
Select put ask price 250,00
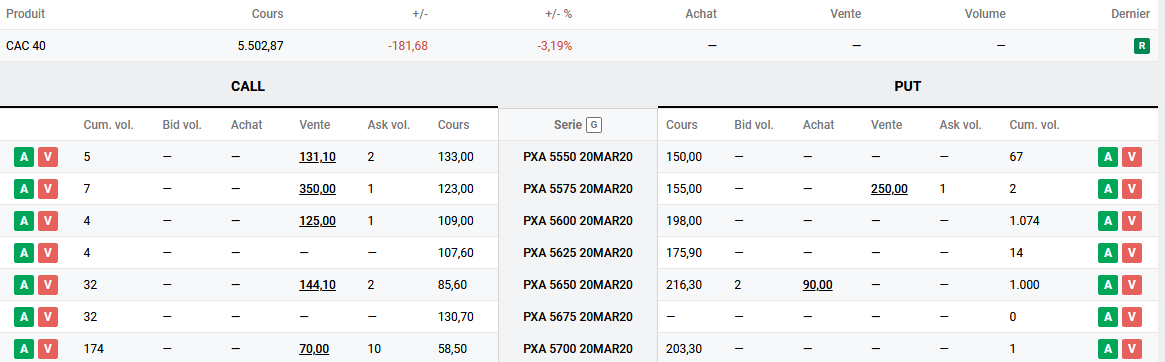[889, 189]
